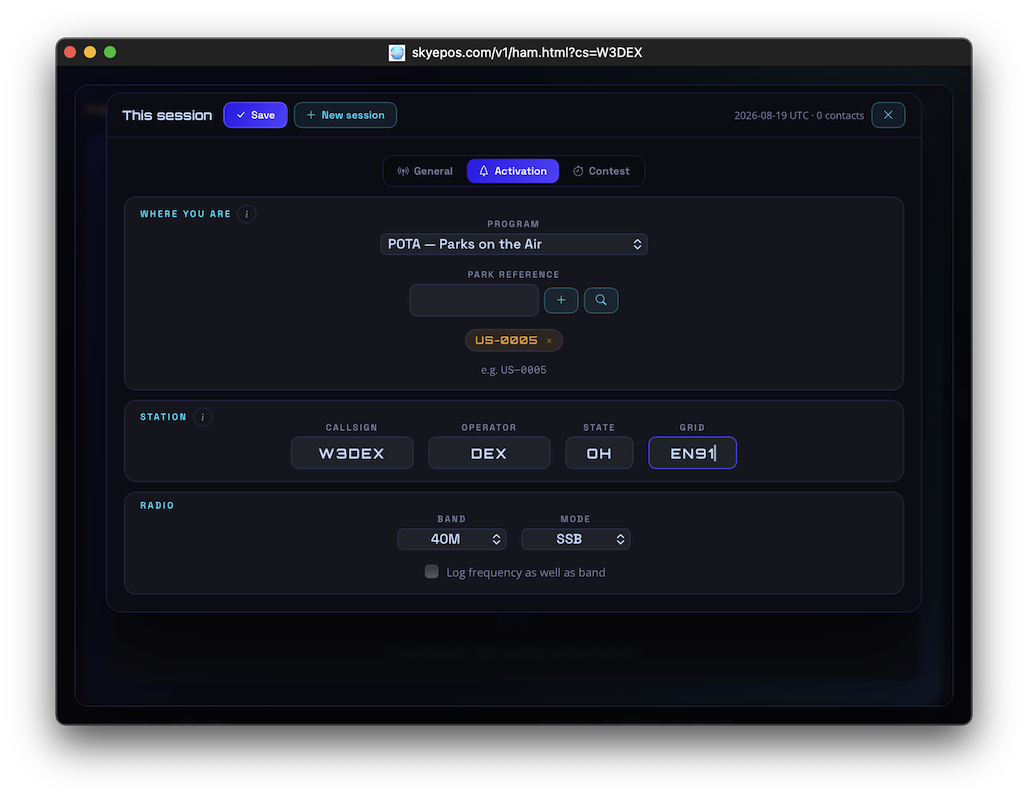Show info for Station section
The height and width of the screenshot is (799, 1028).
[x=203, y=417]
